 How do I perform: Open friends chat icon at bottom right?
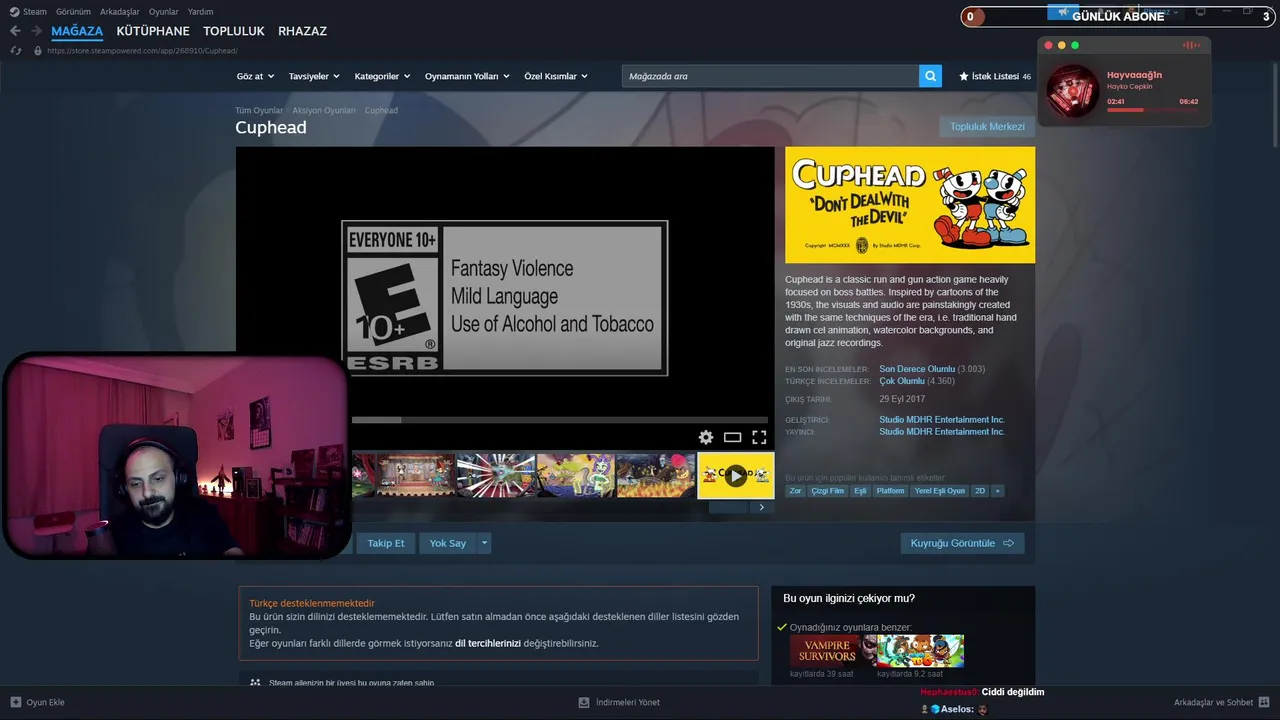[1264, 702]
